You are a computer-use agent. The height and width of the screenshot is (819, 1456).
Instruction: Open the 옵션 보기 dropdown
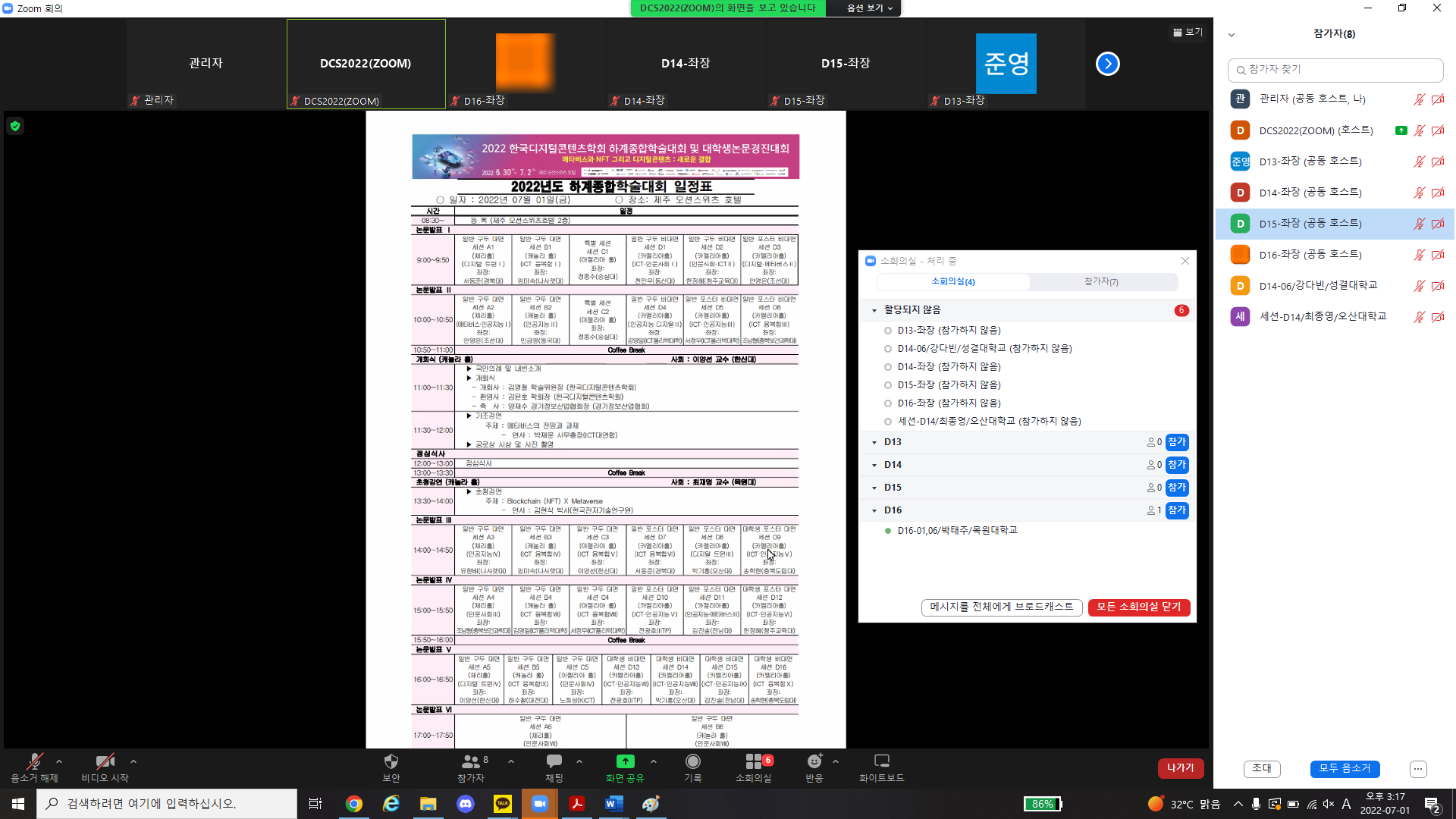coord(869,8)
